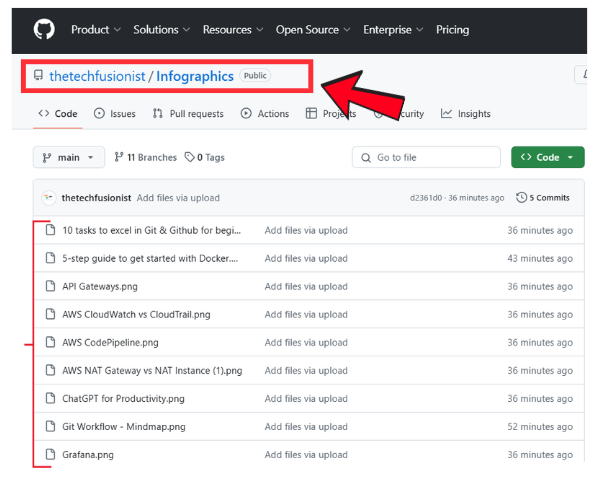Open file 10 tasks to excel in Git & Github
The height and width of the screenshot is (492, 601).
pos(152,230)
